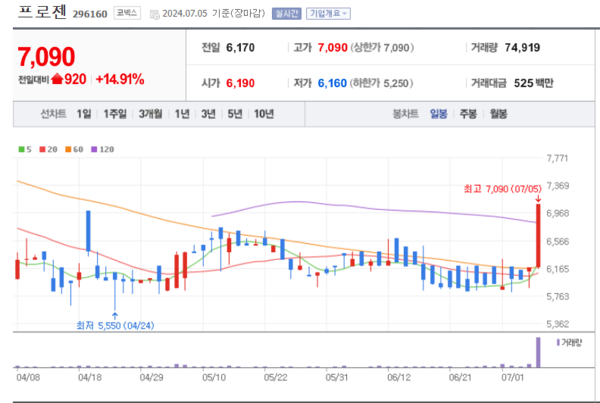600x403 pixels.
Task: Switch candle chart to 주봉 weekly
Action: click(467, 114)
